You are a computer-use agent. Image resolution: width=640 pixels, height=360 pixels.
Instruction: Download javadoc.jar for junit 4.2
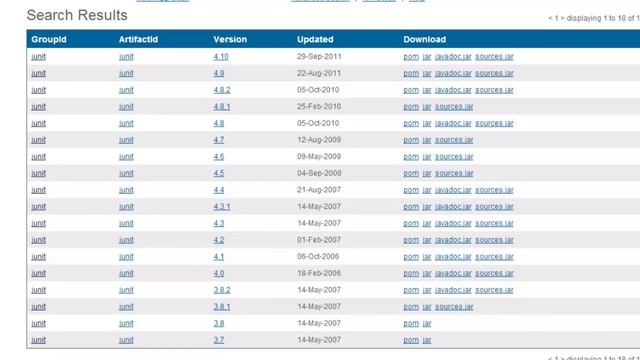pos(453,240)
